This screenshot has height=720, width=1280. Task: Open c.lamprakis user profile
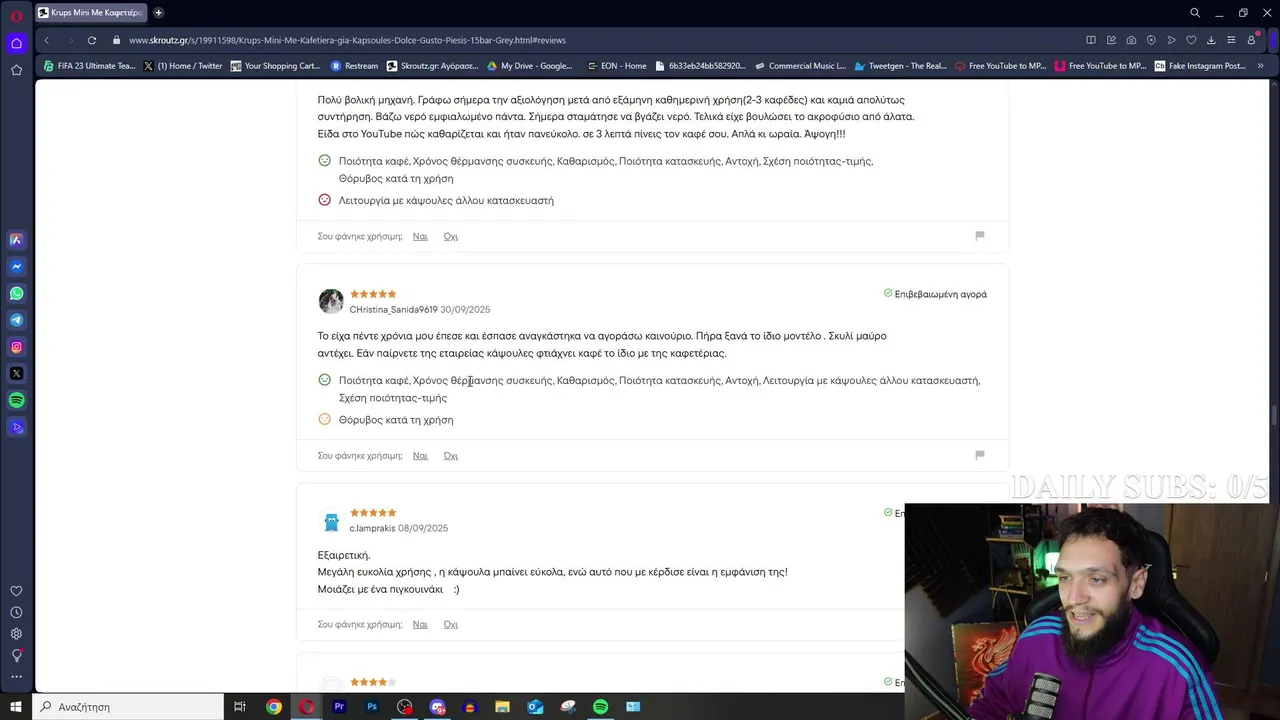point(372,528)
